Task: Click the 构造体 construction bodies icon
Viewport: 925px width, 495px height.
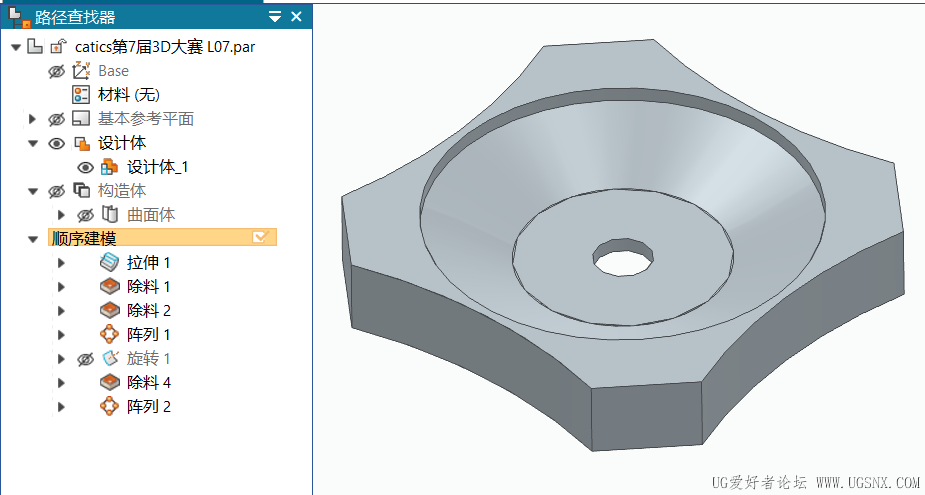Action: [81, 191]
